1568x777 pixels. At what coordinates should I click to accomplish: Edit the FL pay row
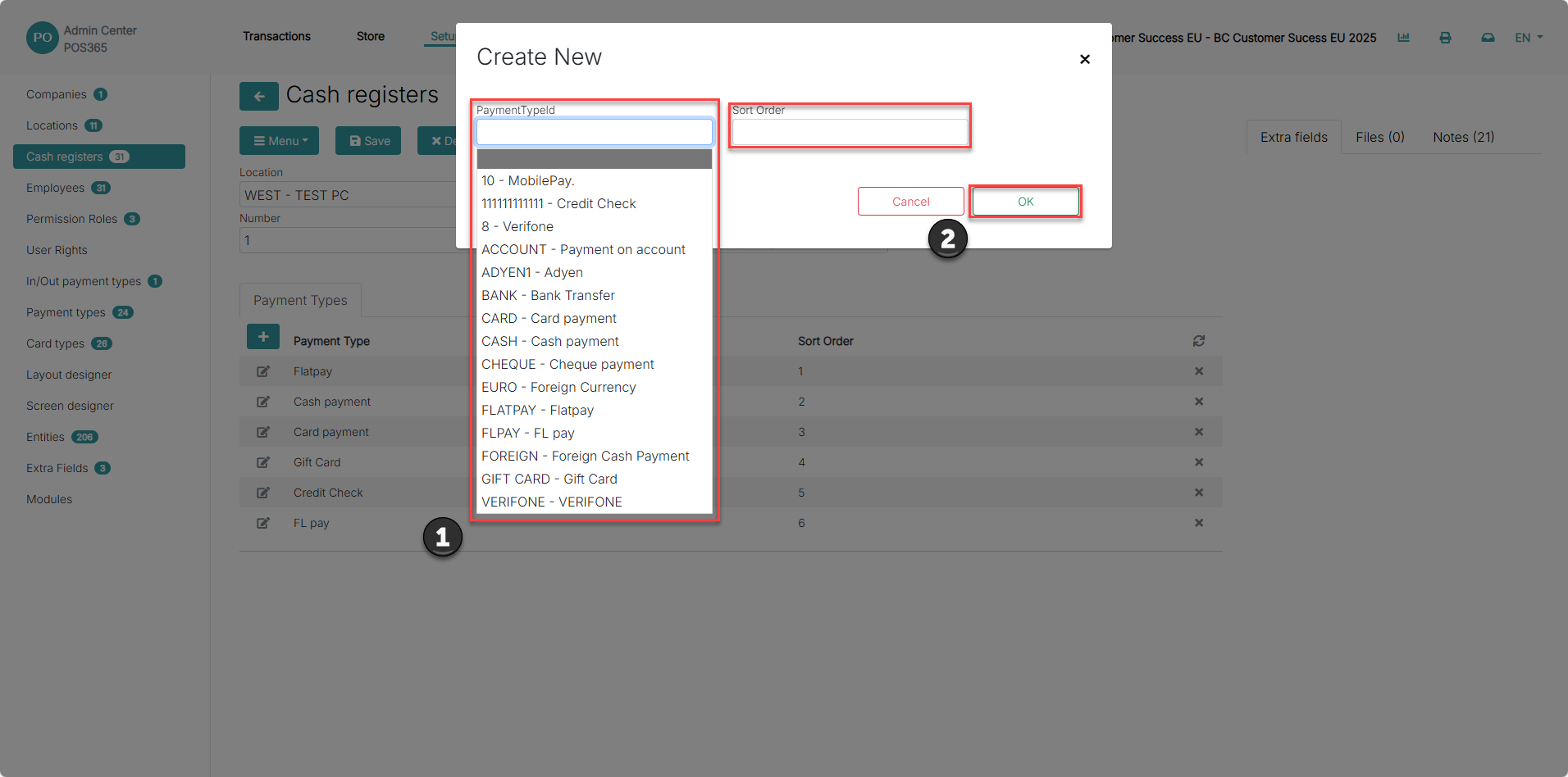(263, 523)
